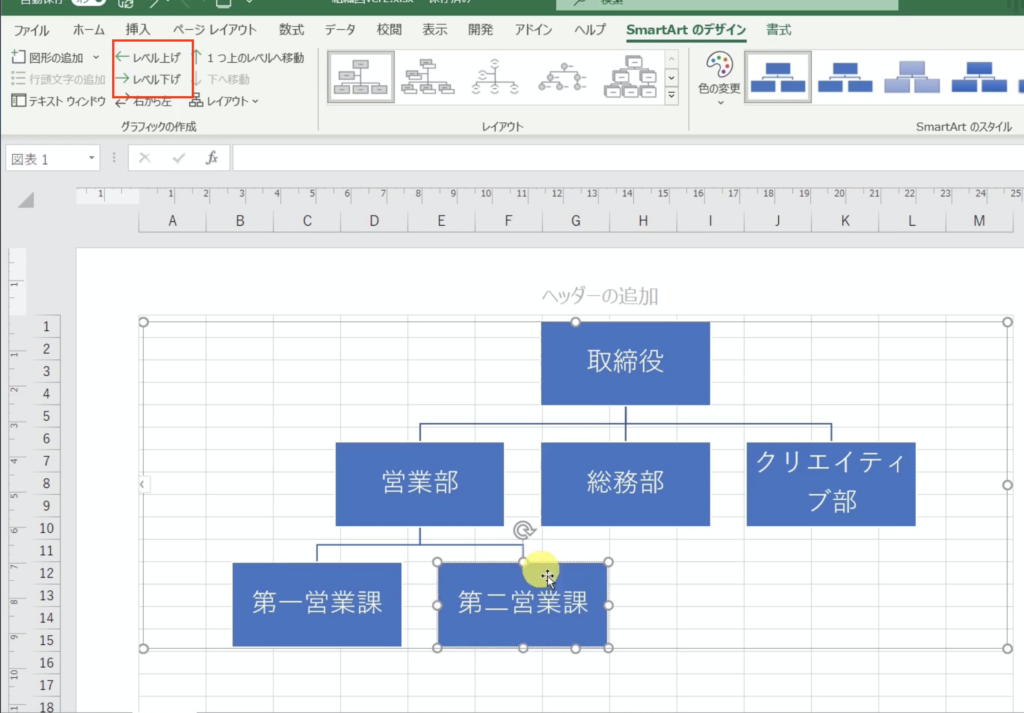This screenshot has width=1024, height=713.
Task: Select the 営業部 shape
Action: tap(419, 484)
